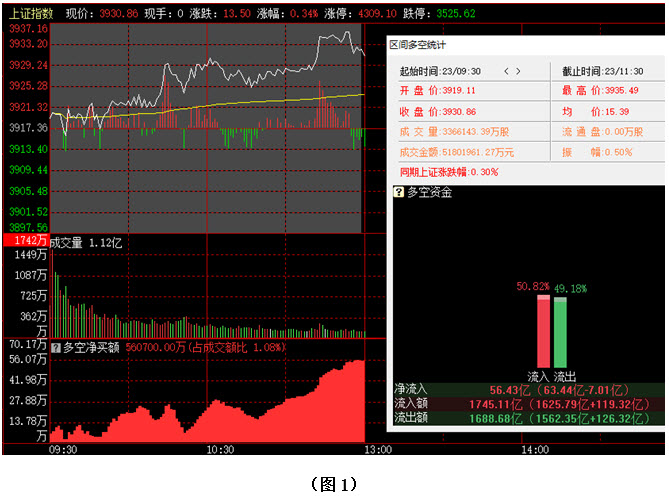The width and height of the screenshot is (669, 503).
Task: Select the 流出额 row in the table
Action: tap(527, 419)
